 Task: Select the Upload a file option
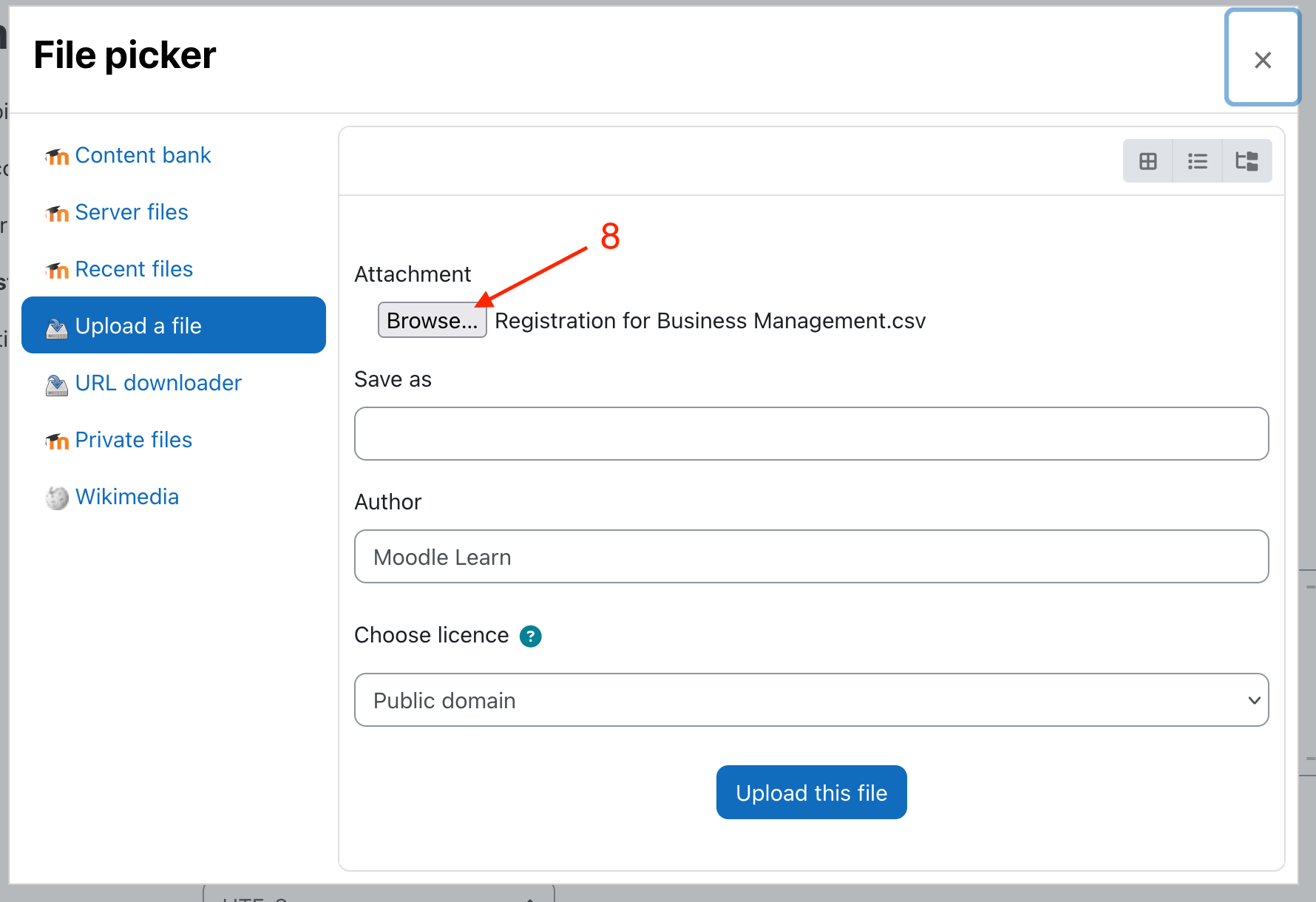pos(174,325)
